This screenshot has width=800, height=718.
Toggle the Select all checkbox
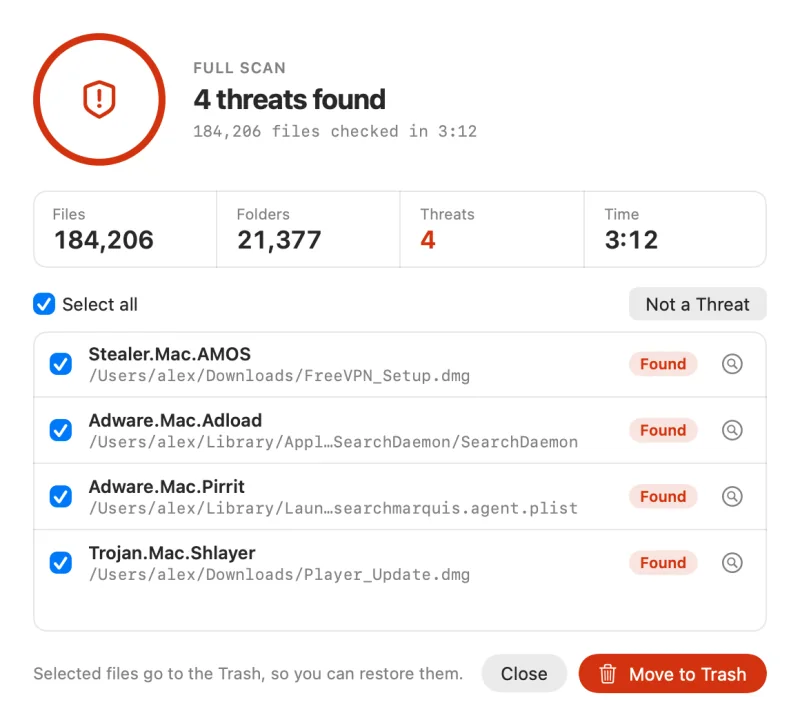(x=44, y=304)
